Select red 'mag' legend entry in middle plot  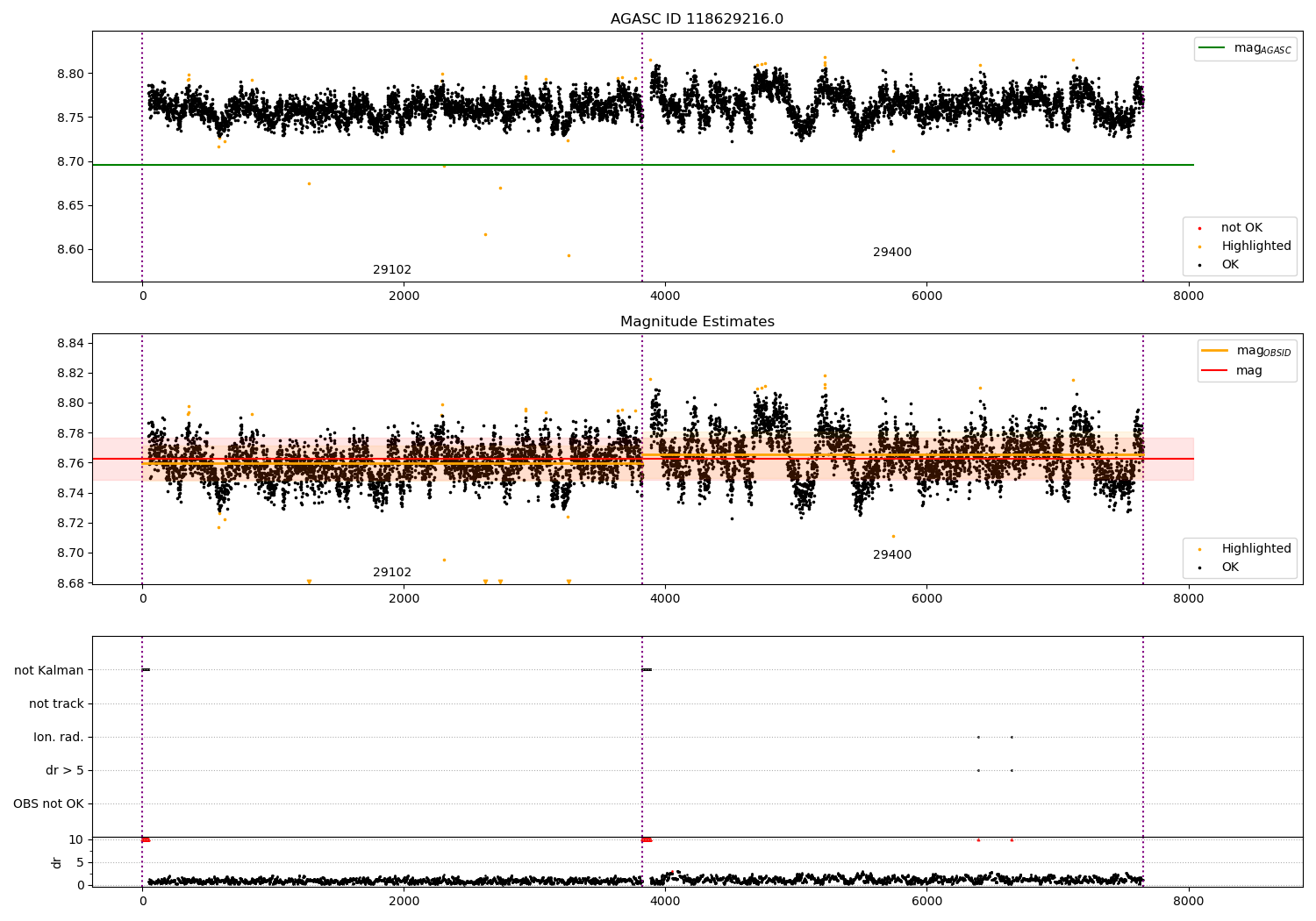[x=1232, y=371]
